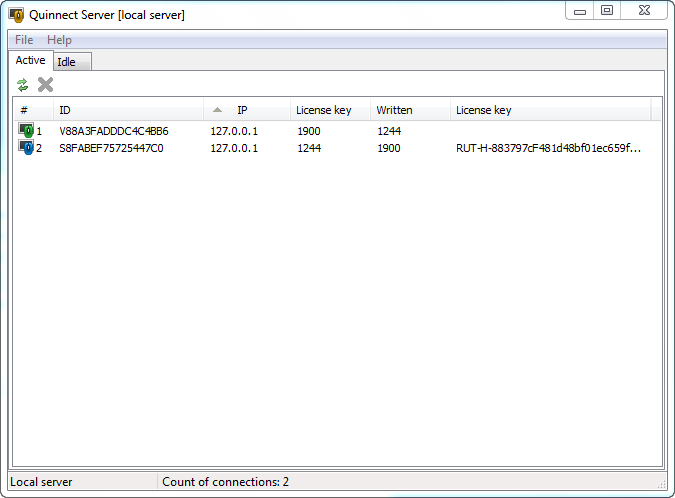The width and height of the screenshot is (675, 498).
Task: Click the rightmost License key column header
Action: pyautogui.click(x=551, y=110)
